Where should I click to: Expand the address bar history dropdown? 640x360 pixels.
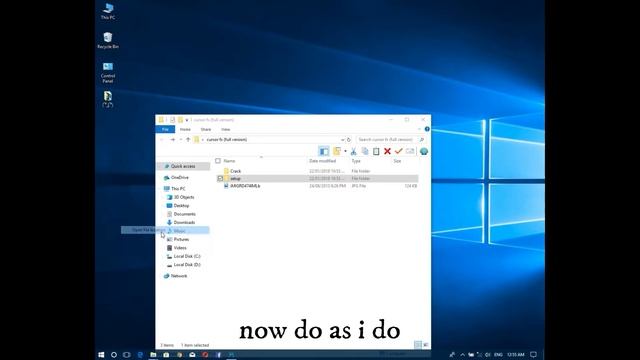click(342, 140)
